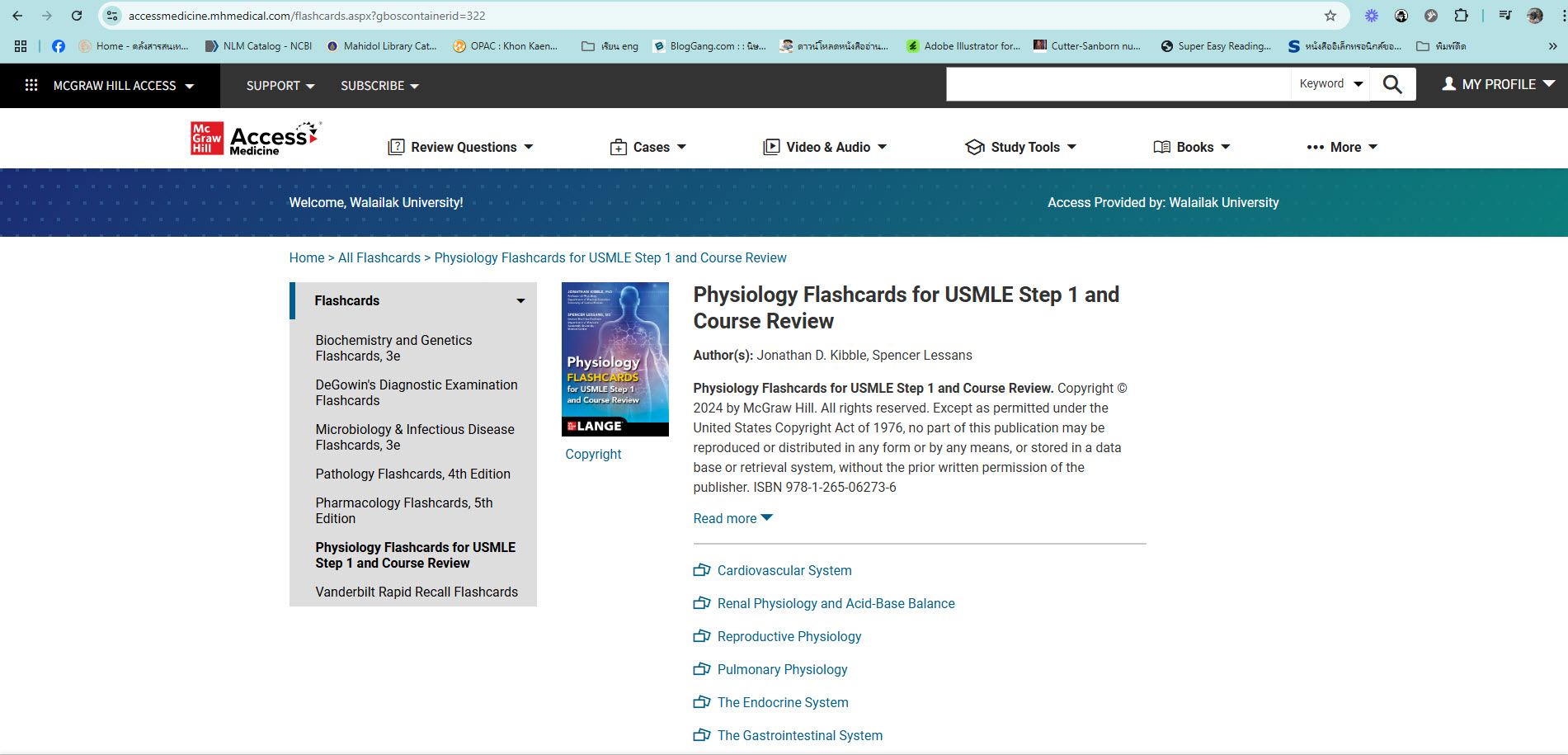Click the McGraw Hill Access Medicine logo
This screenshot has height=755, width=1568.
click(256, 139)
